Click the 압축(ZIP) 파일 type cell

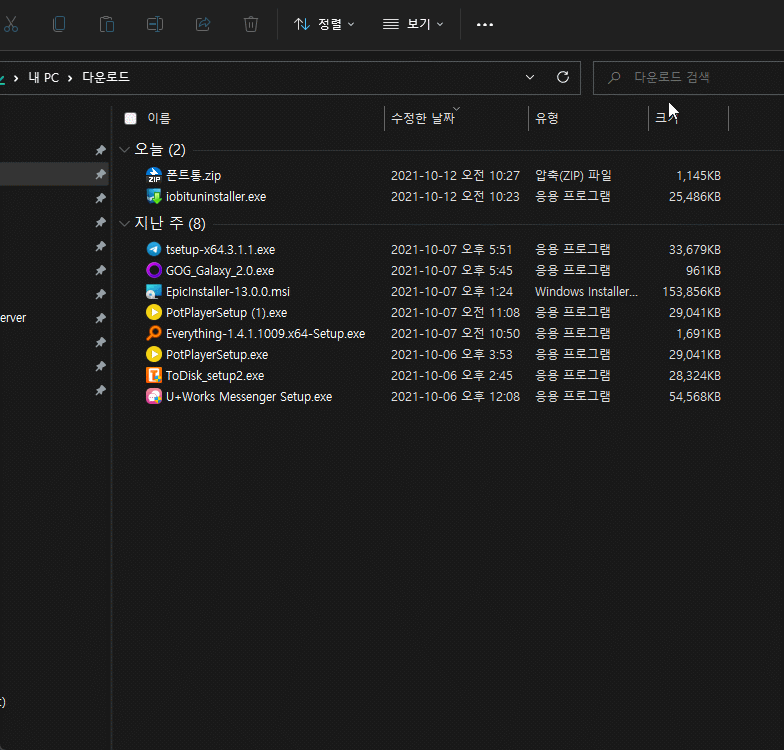tap(574, 176)
